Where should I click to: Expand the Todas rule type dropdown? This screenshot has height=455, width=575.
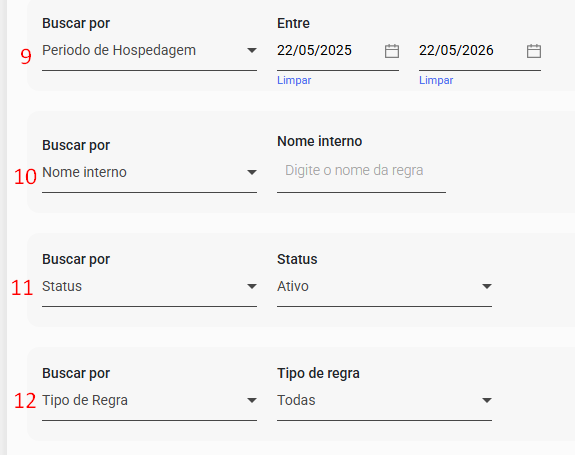pyautogui.click(x=384, y=401)
